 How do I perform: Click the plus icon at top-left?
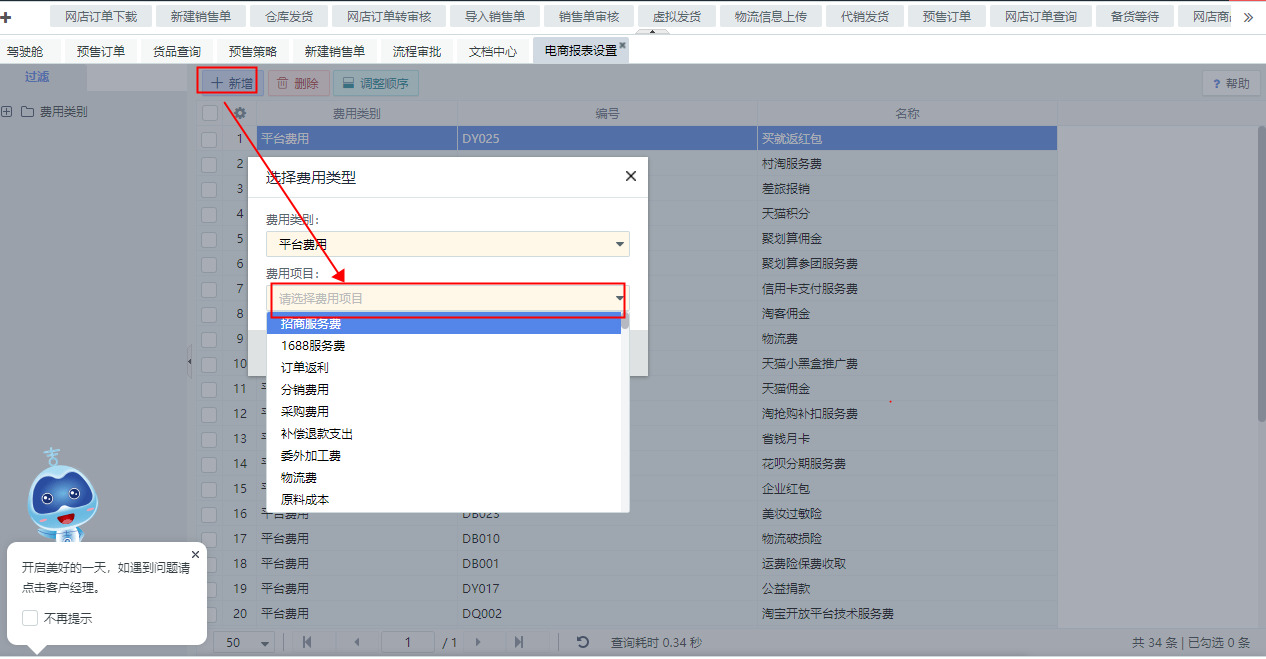(x=7, y=17)
